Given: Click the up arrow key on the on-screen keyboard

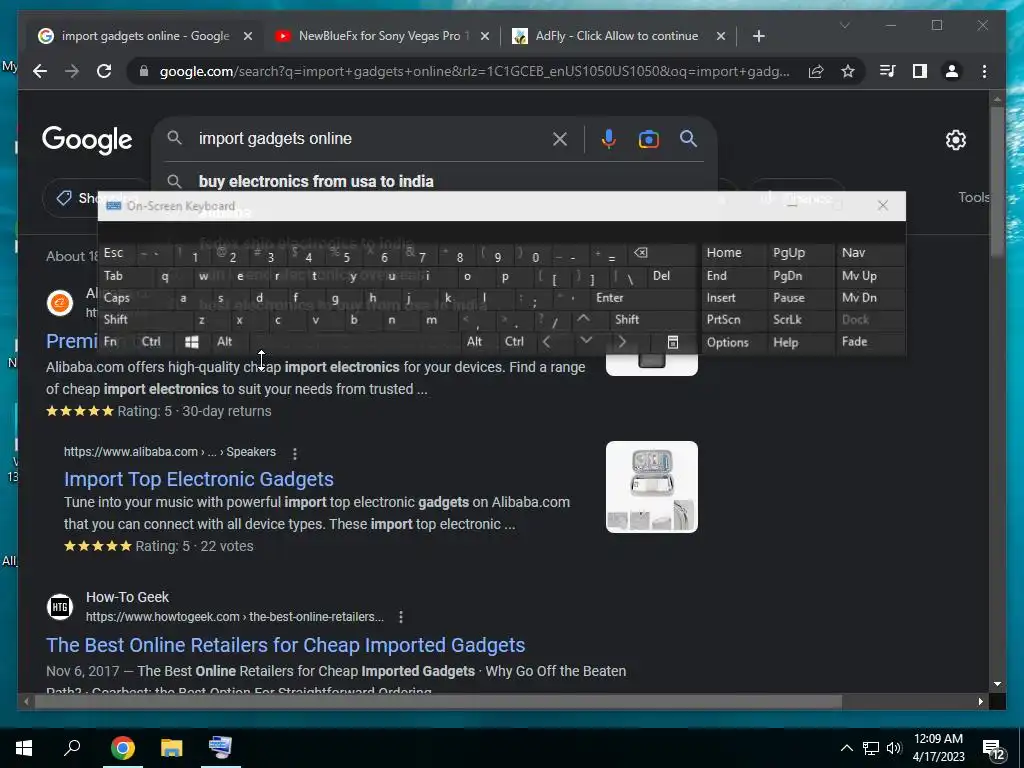Looking at the screenshot, I should tap(583, 319).
